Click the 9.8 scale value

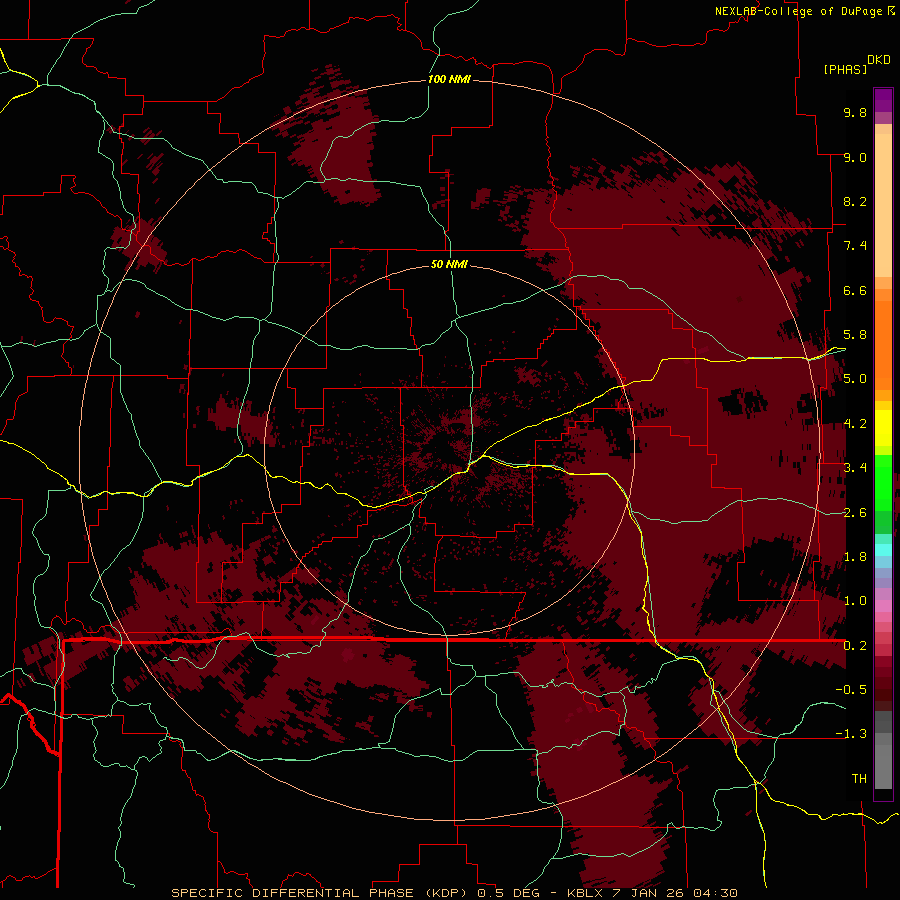coord(855,113)
